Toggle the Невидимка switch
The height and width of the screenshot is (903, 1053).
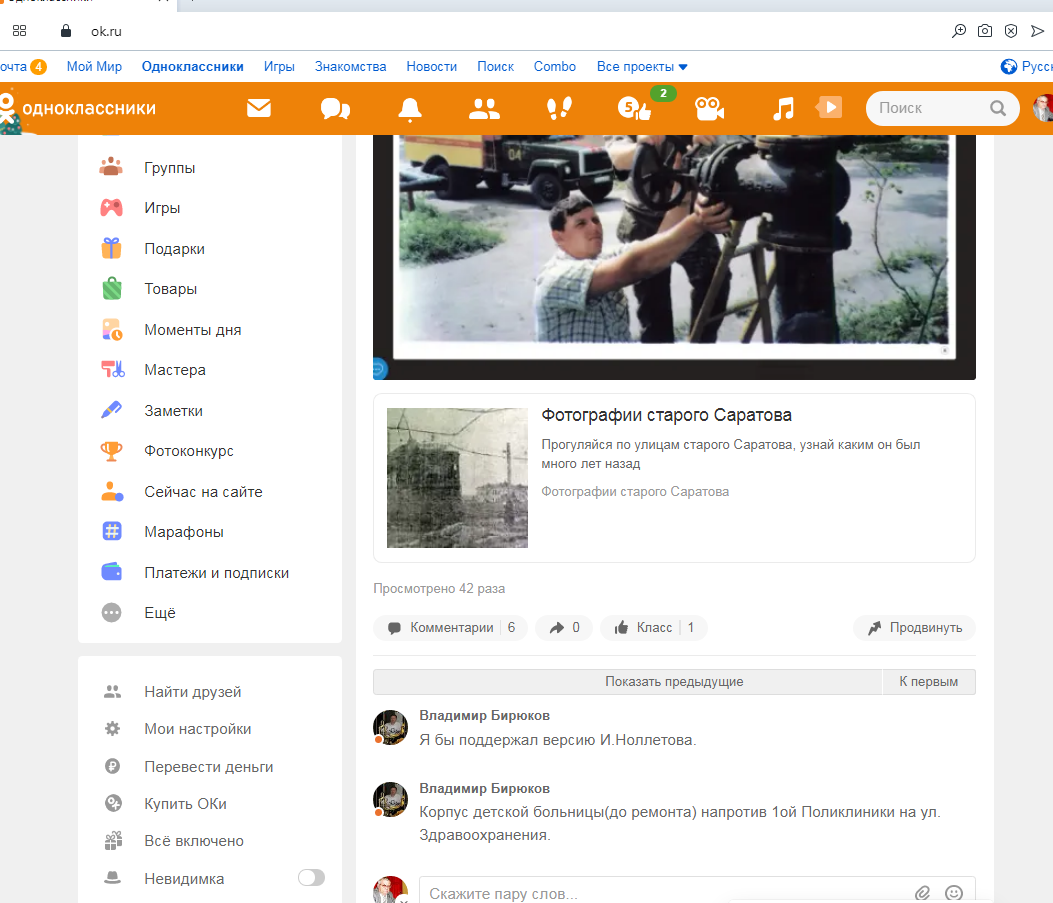point(312,877)
